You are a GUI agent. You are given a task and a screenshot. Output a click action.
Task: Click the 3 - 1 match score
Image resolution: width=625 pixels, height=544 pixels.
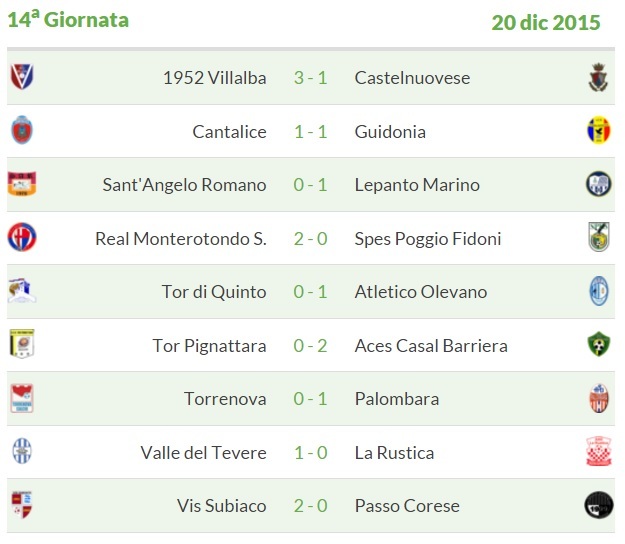click(x=311, y=78)
